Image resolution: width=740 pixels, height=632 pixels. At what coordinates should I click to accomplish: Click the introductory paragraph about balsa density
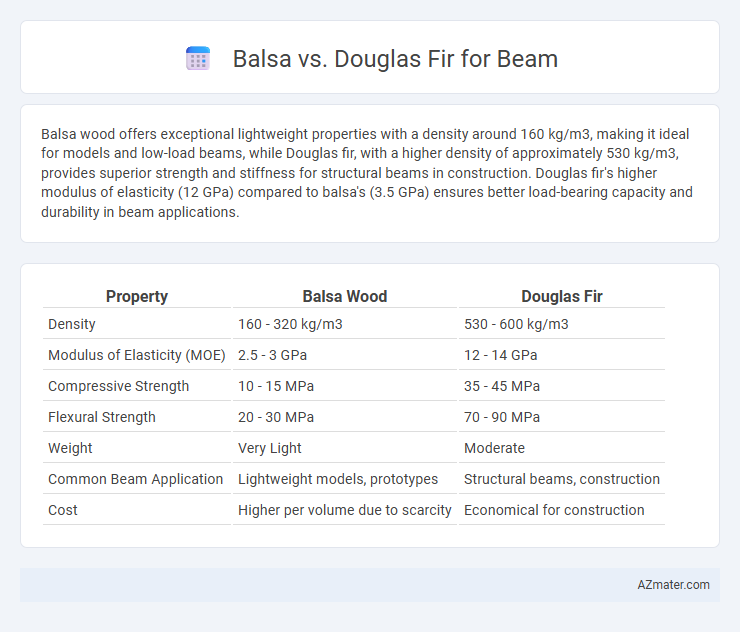pos(367,173)
